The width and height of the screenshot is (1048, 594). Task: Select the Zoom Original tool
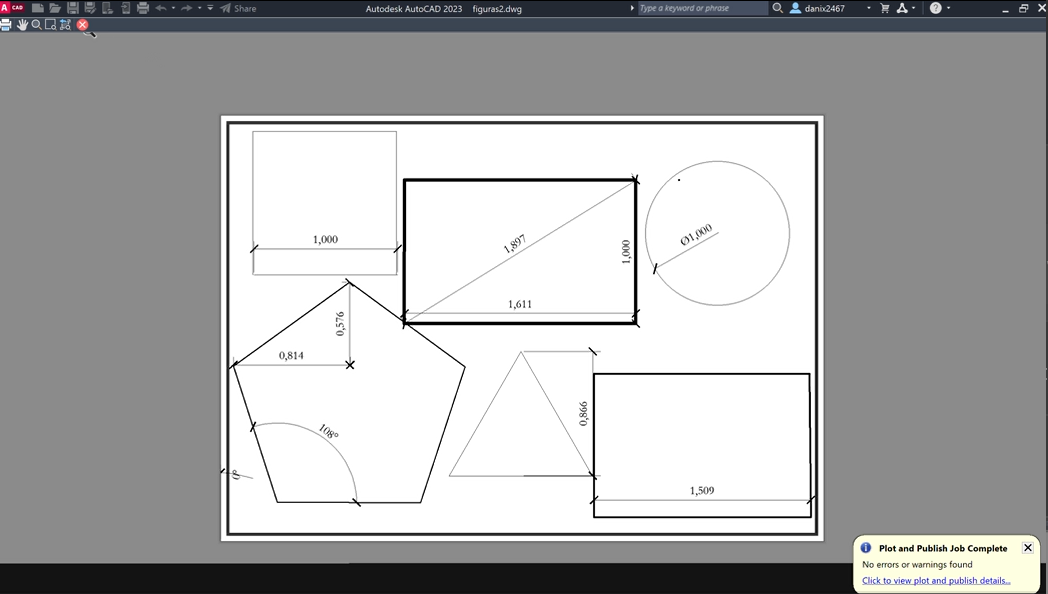65,25
